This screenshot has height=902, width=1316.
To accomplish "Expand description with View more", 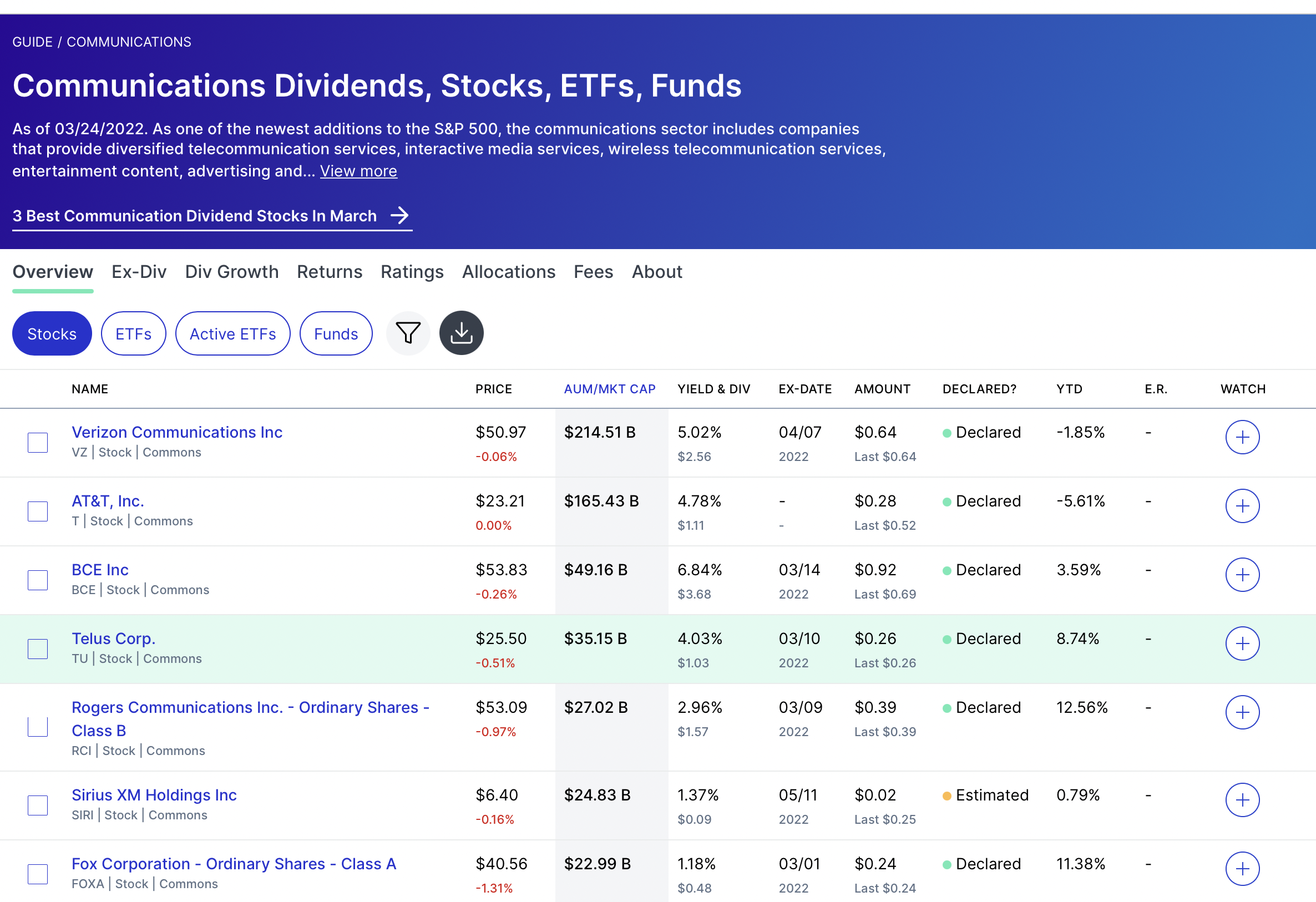I will (x=358, y=171).
